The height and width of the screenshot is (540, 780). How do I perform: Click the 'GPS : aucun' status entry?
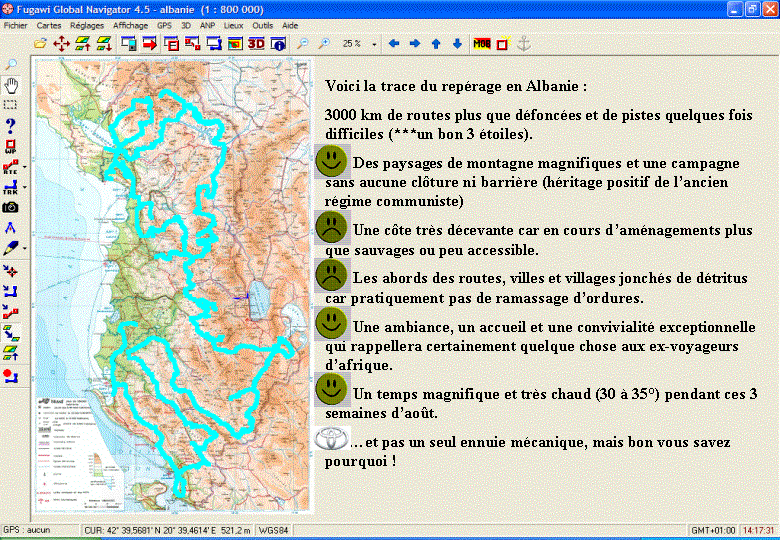[x=27, y=530]
